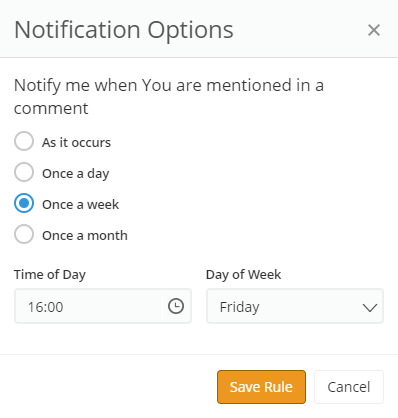Select the As it occurs radio button

click(x=24, y=141)
